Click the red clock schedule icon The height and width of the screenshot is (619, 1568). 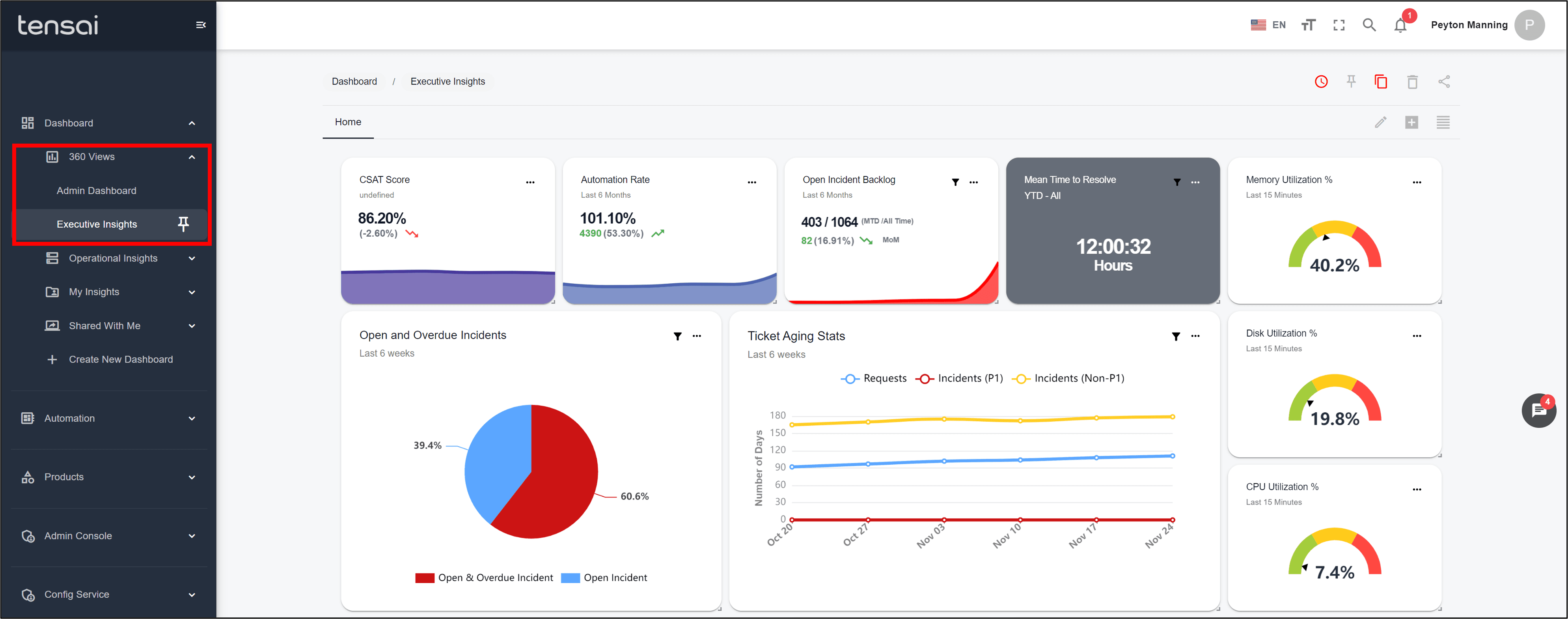[x=1321, y=82]
